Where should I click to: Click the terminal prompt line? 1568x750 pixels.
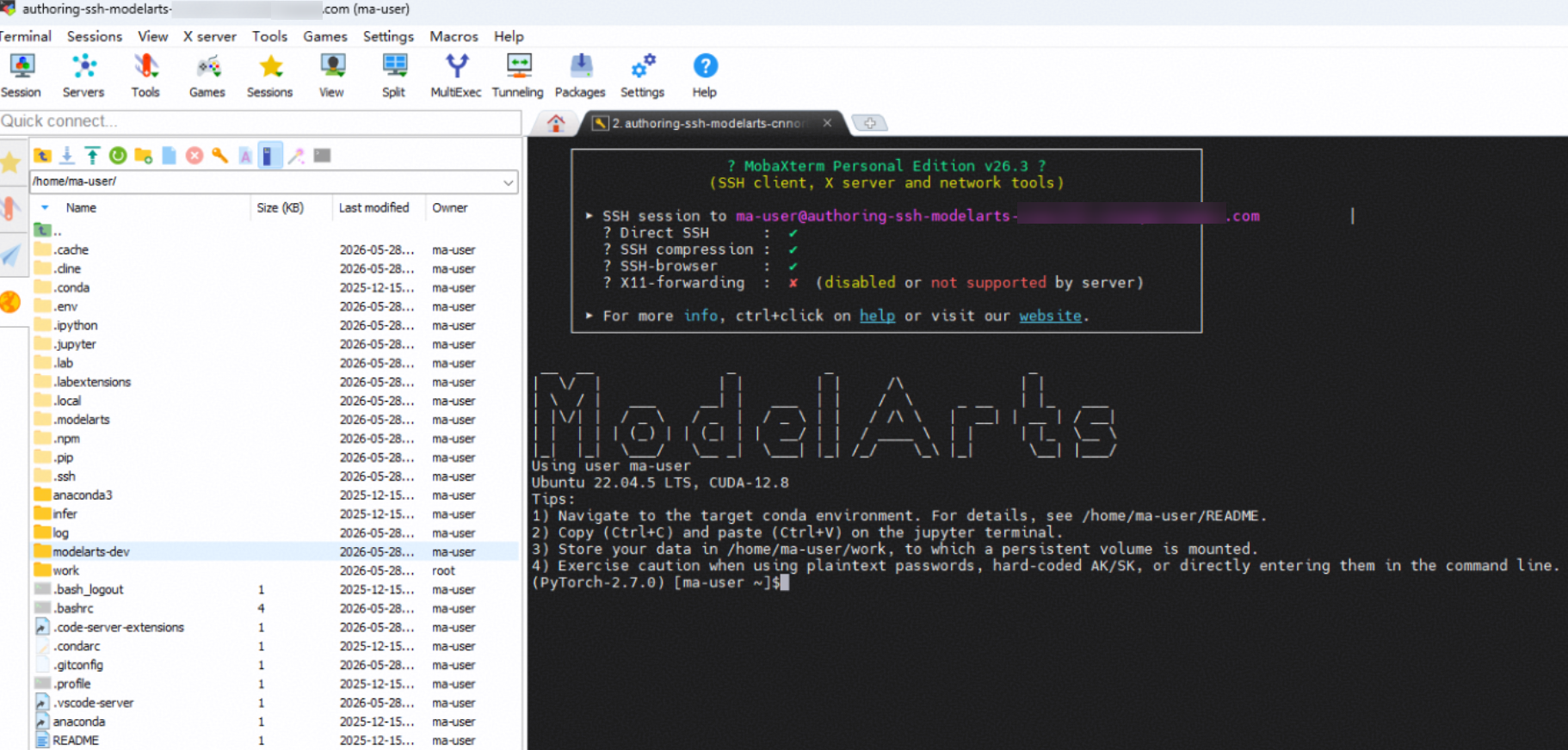tap(660, 582)
